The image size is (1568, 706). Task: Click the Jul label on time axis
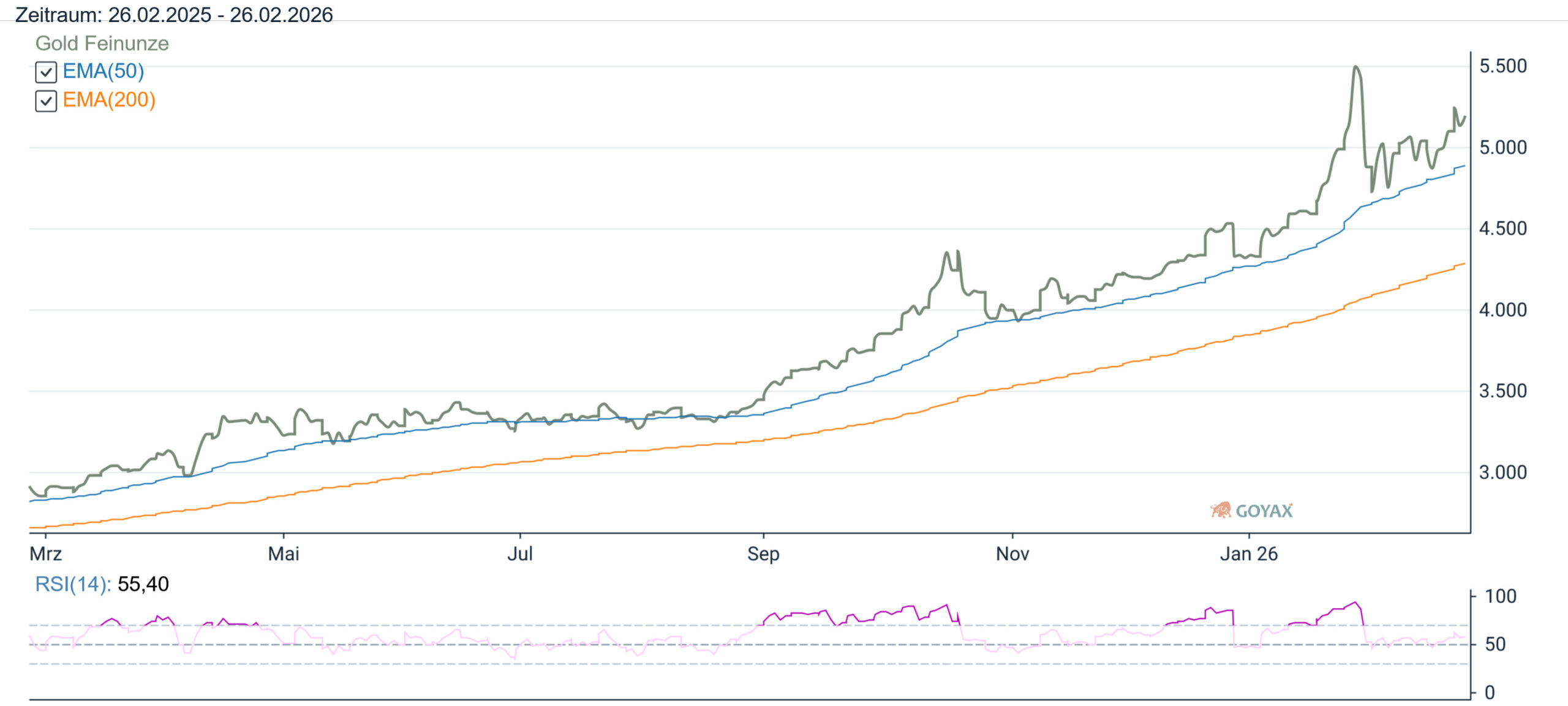pos(520,554)
